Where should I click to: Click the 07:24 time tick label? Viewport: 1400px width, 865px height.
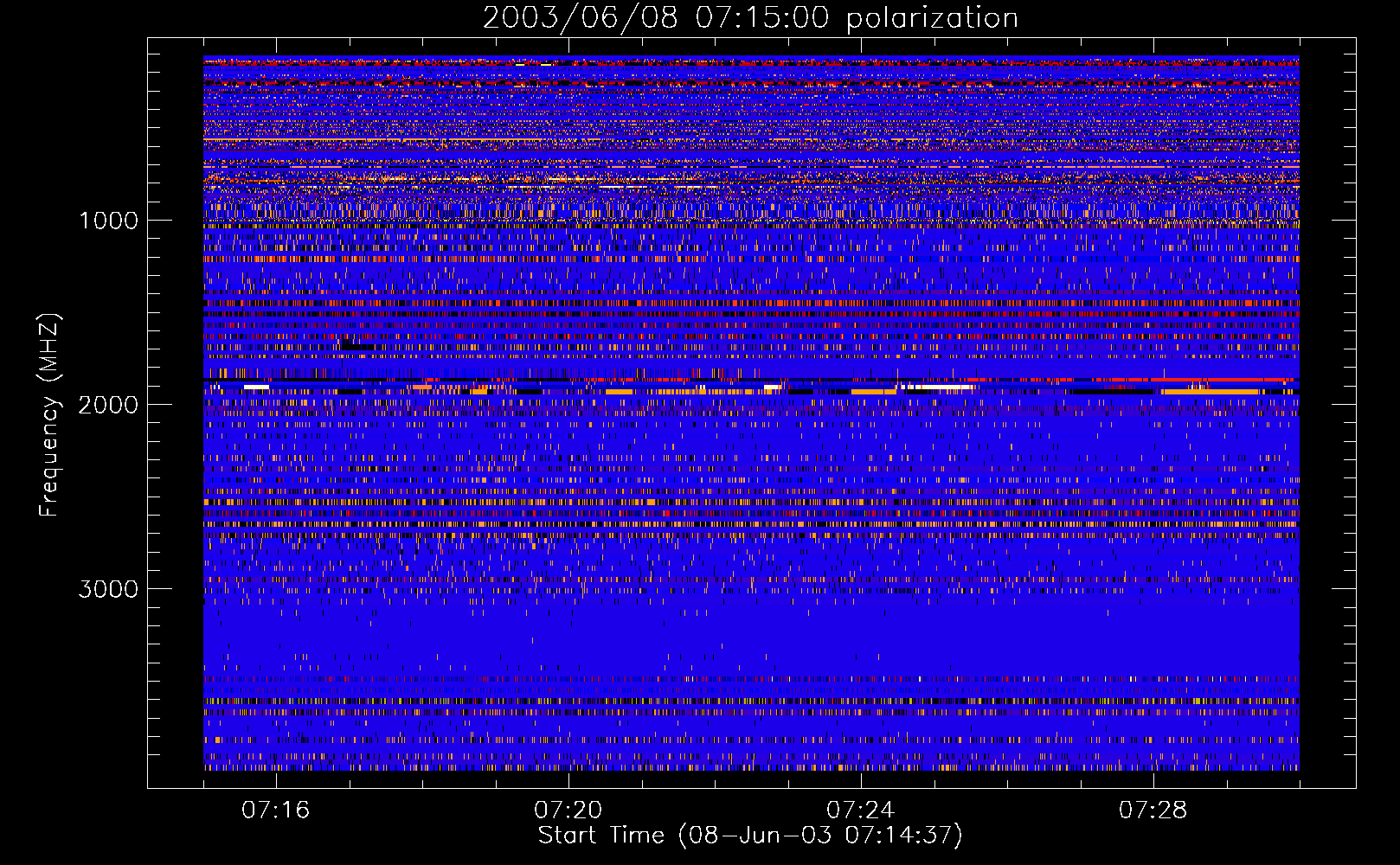860,811
